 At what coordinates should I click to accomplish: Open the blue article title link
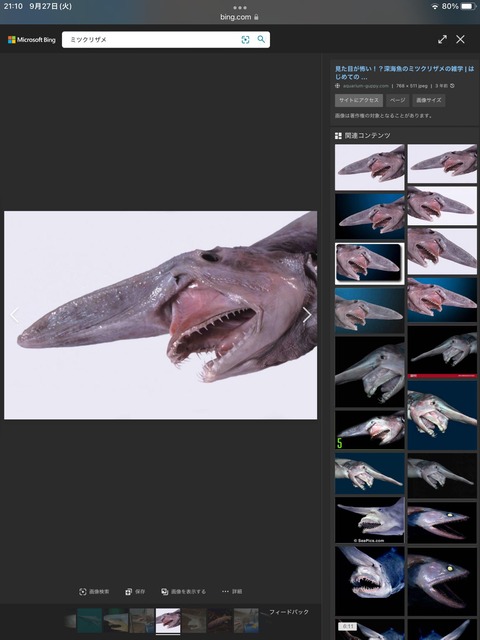pos(404,73)
